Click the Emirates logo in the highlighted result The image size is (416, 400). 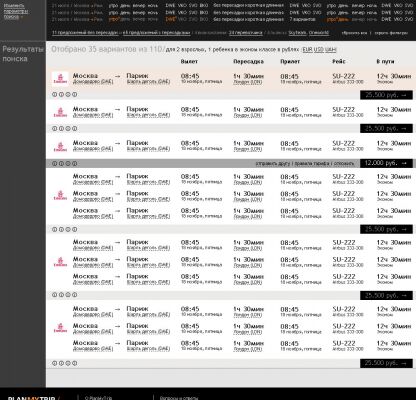pos(60,79)
